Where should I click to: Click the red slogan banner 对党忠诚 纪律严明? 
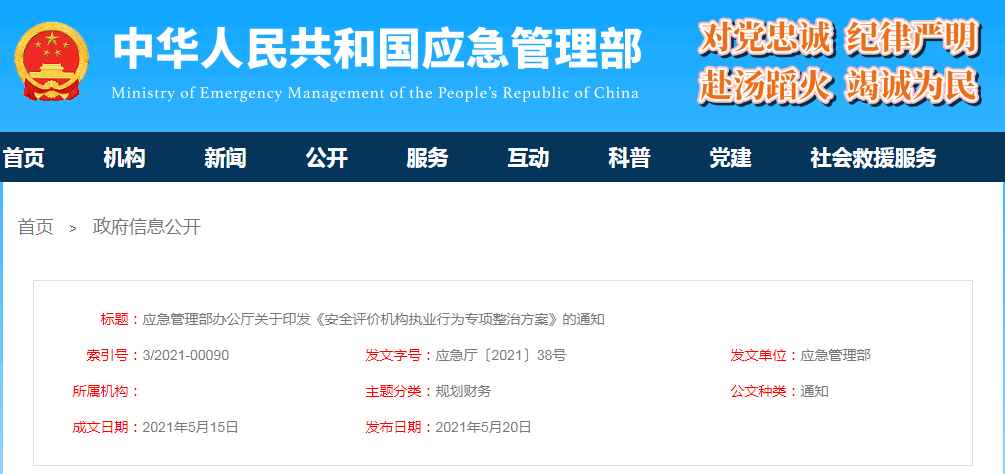pyautogui.click(x=837, y=39)
